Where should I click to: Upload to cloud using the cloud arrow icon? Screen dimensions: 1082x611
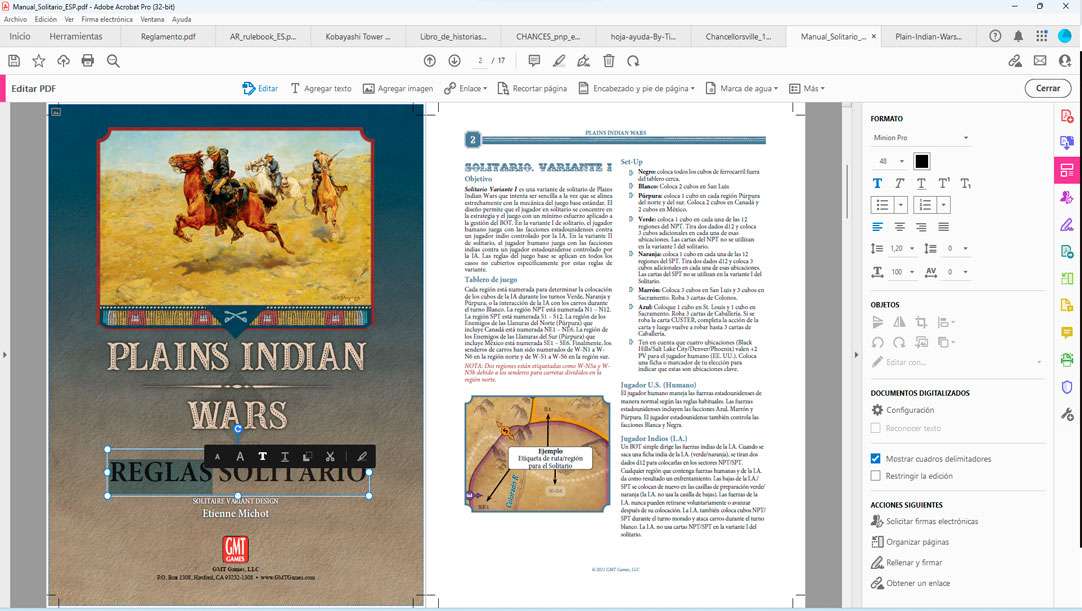pos(63,61)
